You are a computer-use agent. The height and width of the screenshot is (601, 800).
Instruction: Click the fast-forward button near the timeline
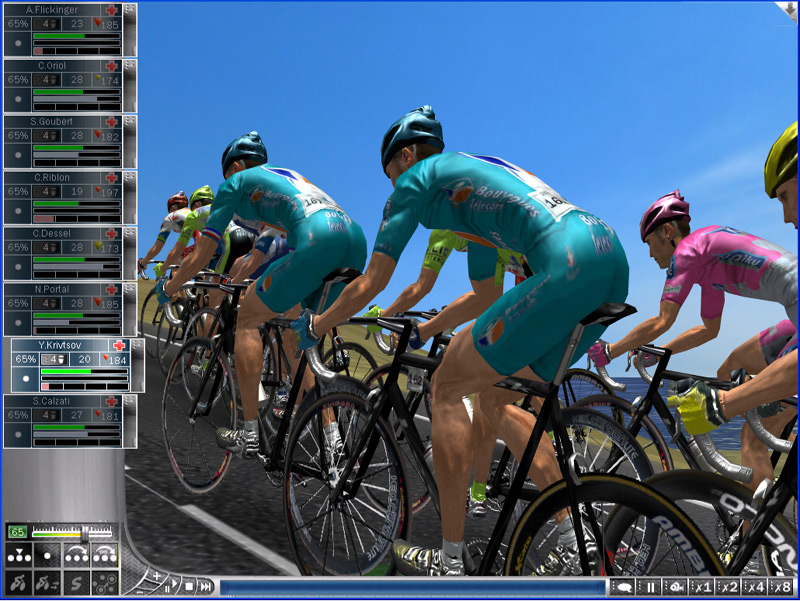(205, 587)
